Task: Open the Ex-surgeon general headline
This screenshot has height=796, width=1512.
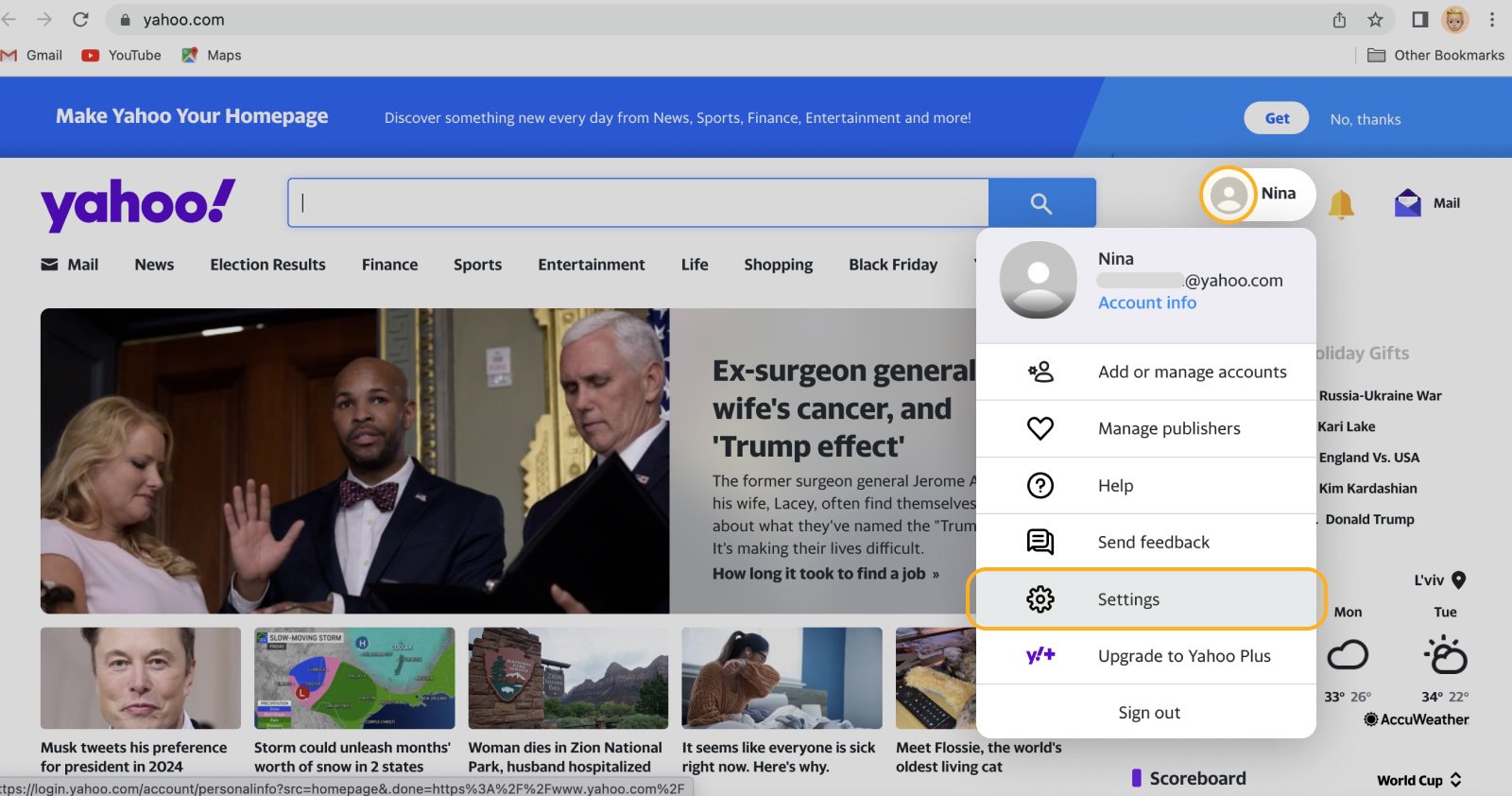Action: click(x=844, y=408)
